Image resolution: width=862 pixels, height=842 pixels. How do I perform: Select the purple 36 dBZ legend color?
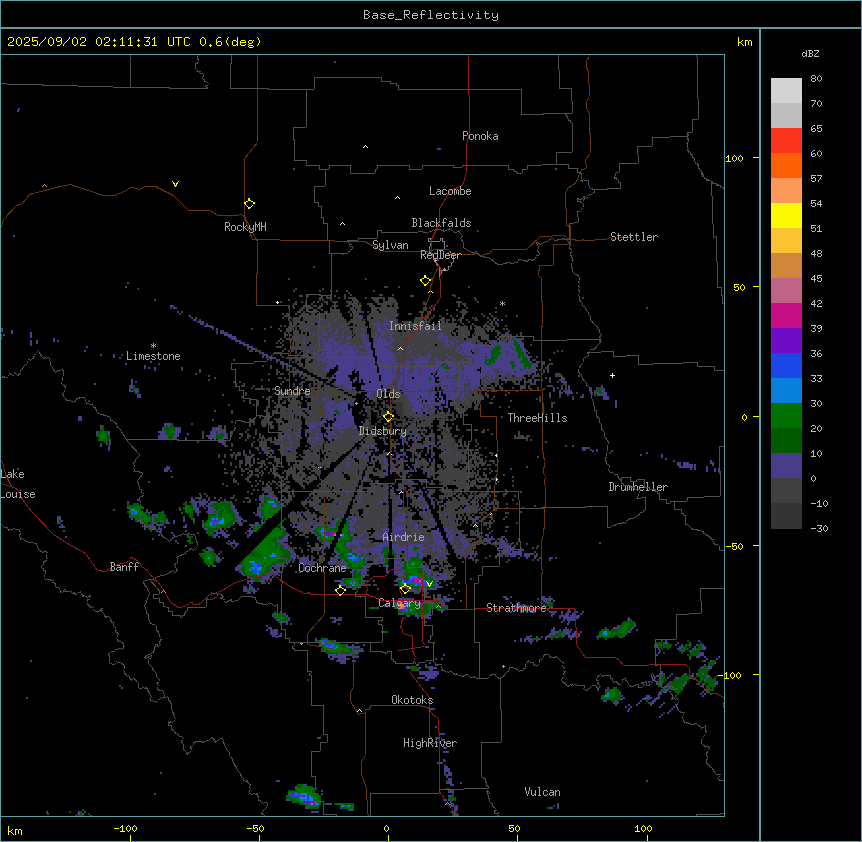click(x=786, y=340)
